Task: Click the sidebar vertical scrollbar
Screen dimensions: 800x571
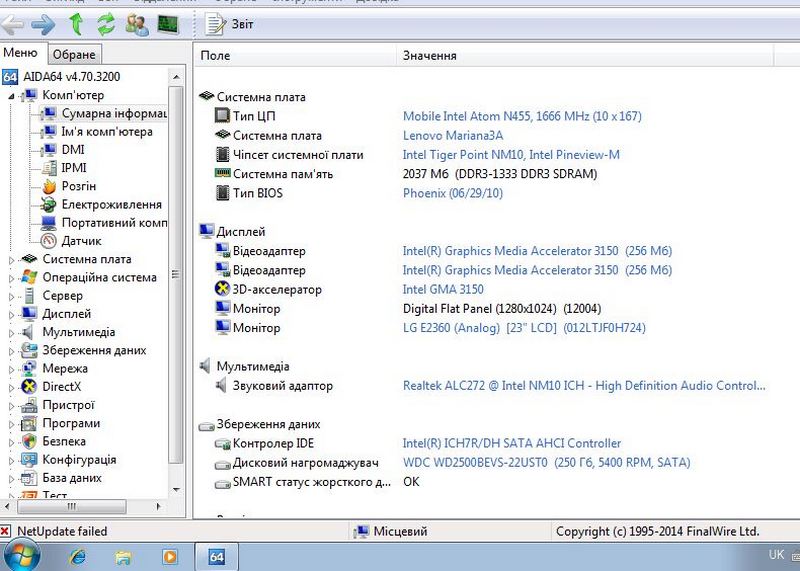Action: point(176,280)
